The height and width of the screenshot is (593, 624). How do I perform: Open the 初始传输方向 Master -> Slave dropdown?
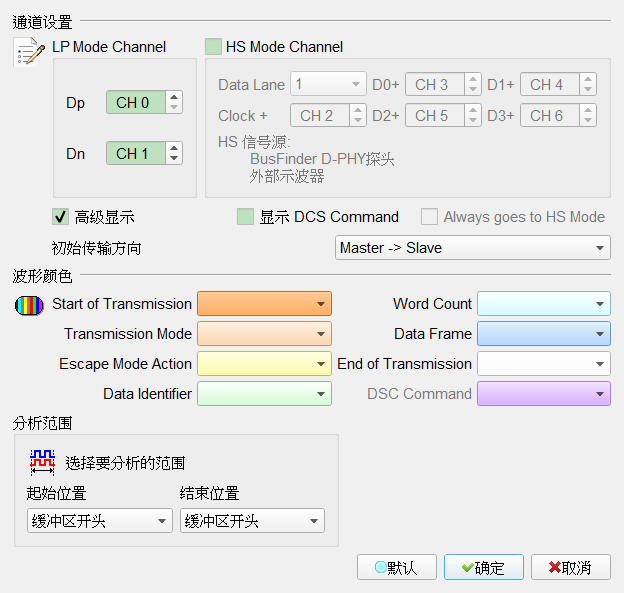click(473, 248)
